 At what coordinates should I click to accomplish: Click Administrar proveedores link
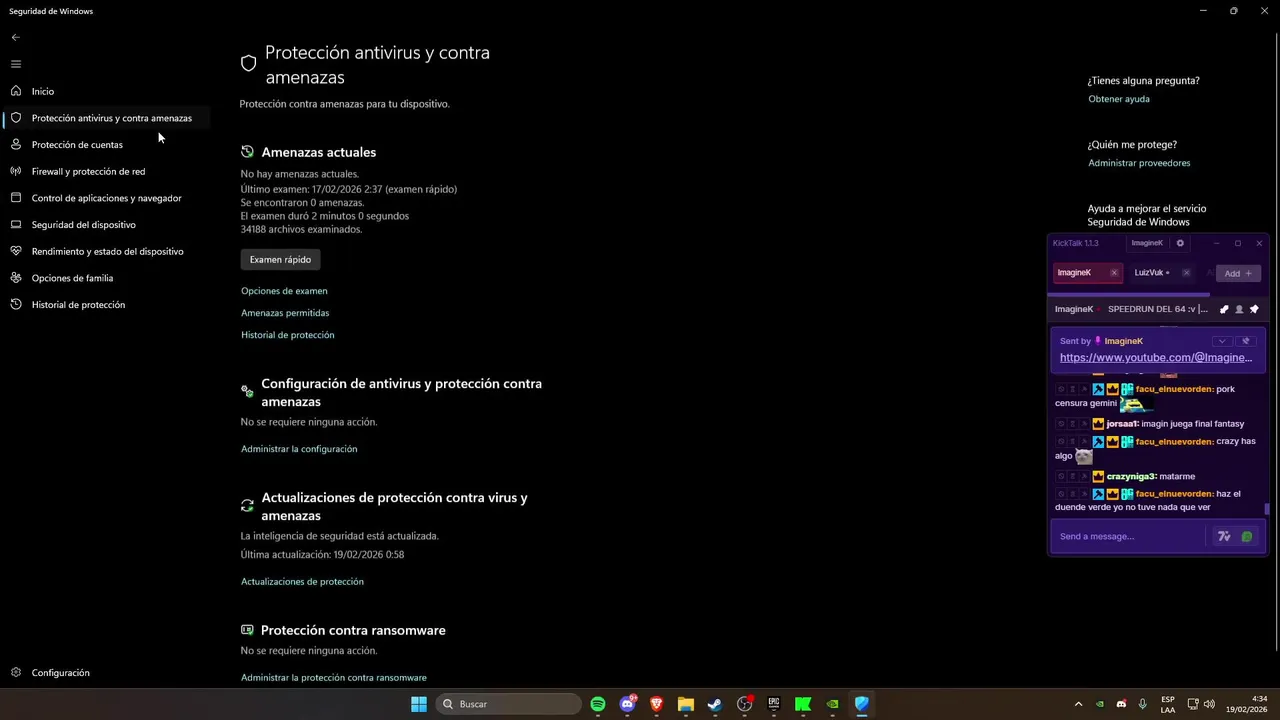1139,163
